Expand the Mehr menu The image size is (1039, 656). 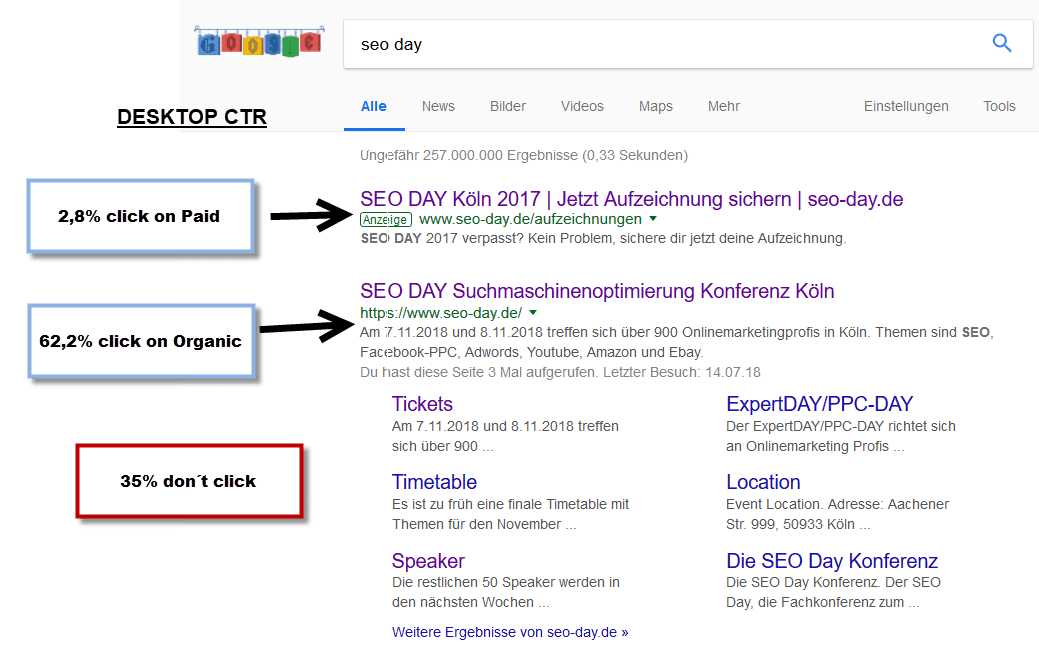tap(724, 106)
